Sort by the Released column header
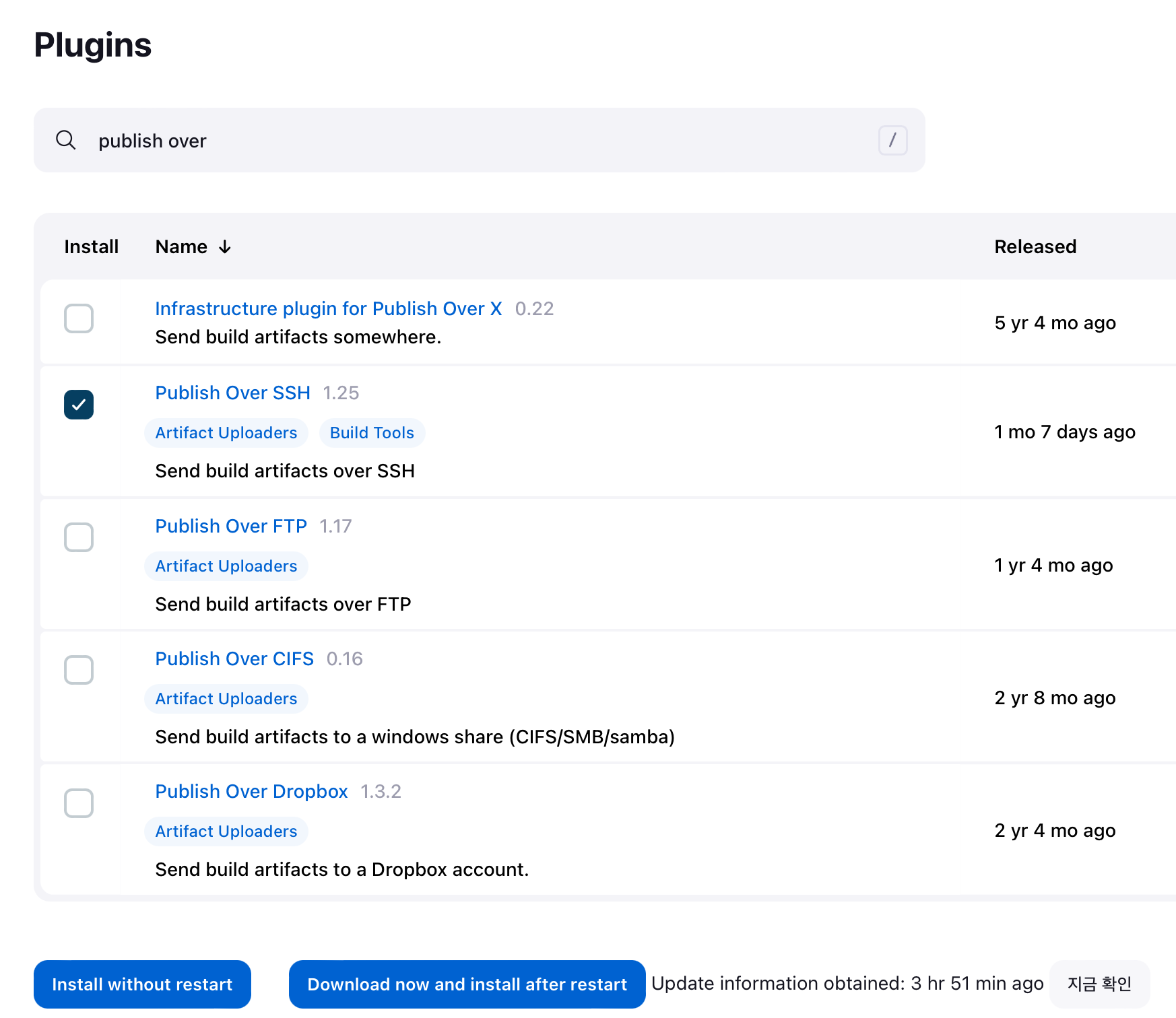 tap(1035, 247)
